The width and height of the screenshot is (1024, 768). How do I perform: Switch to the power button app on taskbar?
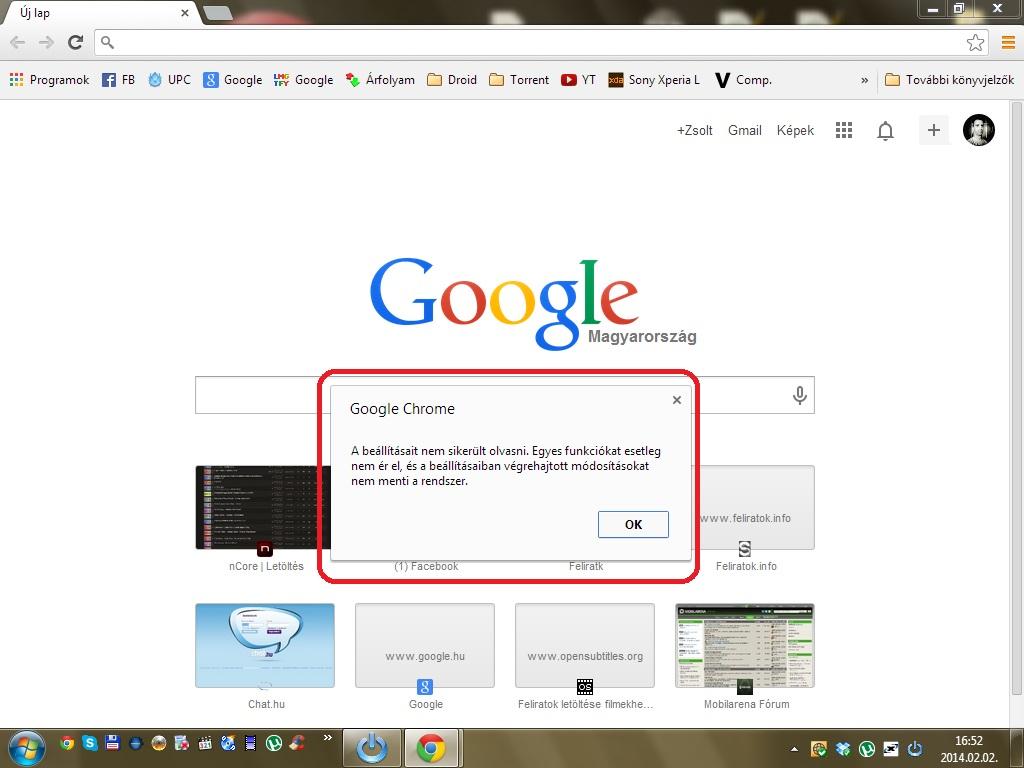tap(372, 748)
